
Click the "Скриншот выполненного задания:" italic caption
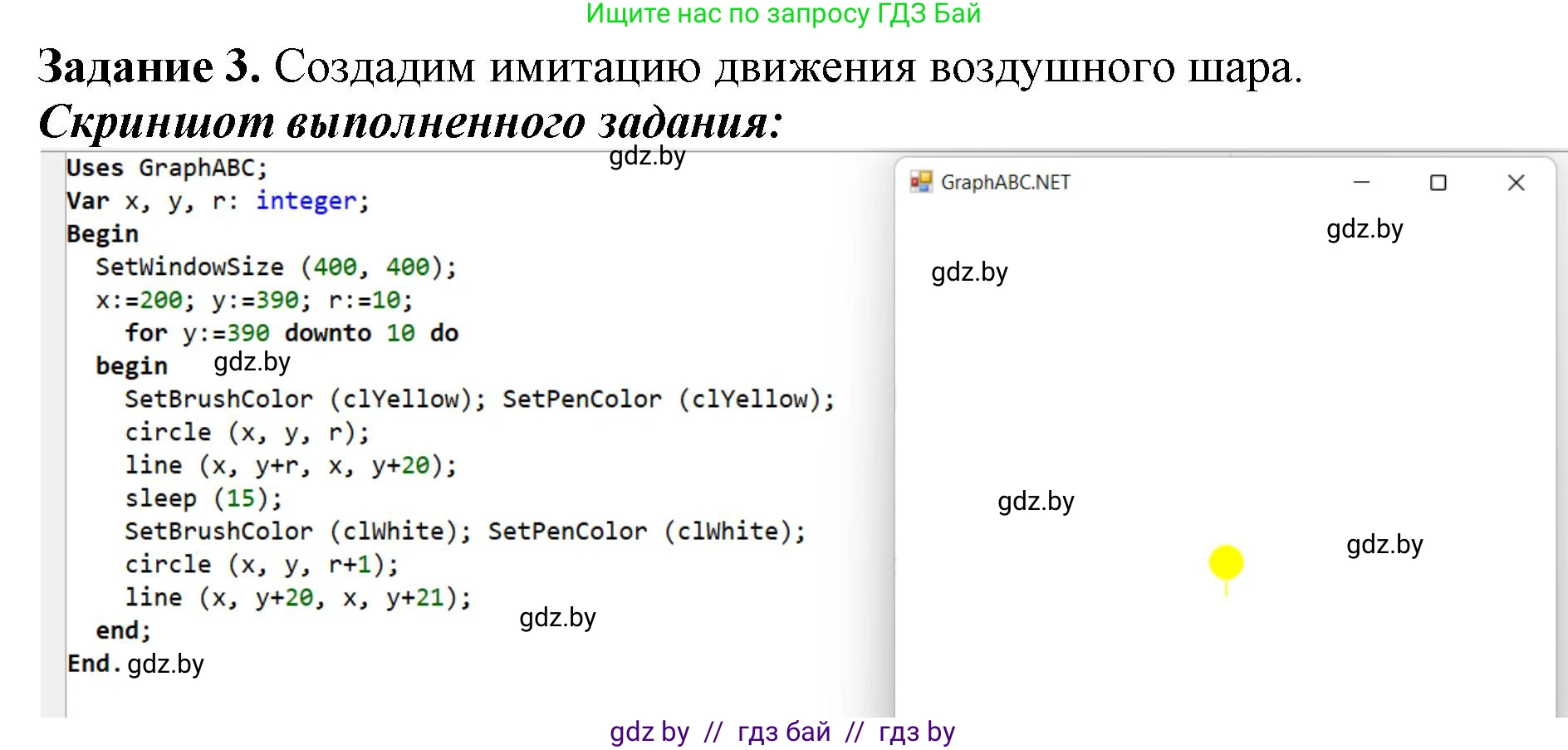(410, 122)
